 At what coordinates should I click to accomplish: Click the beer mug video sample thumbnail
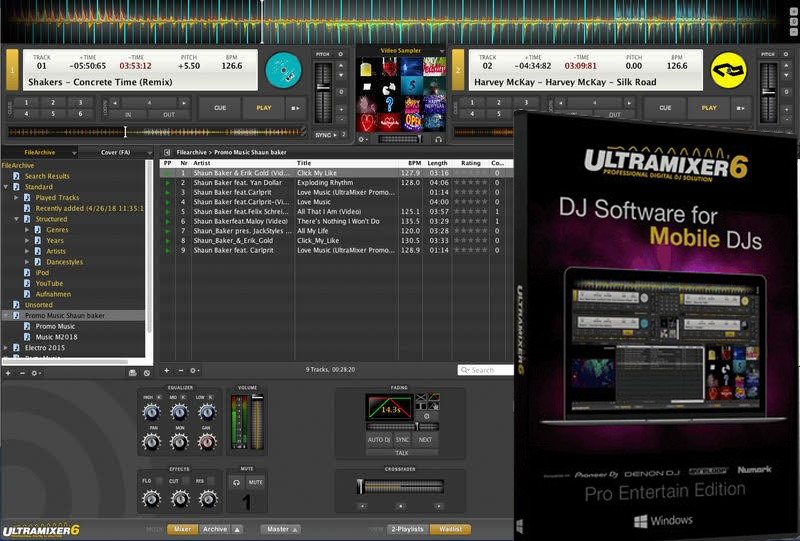click(x=367, y=67)
